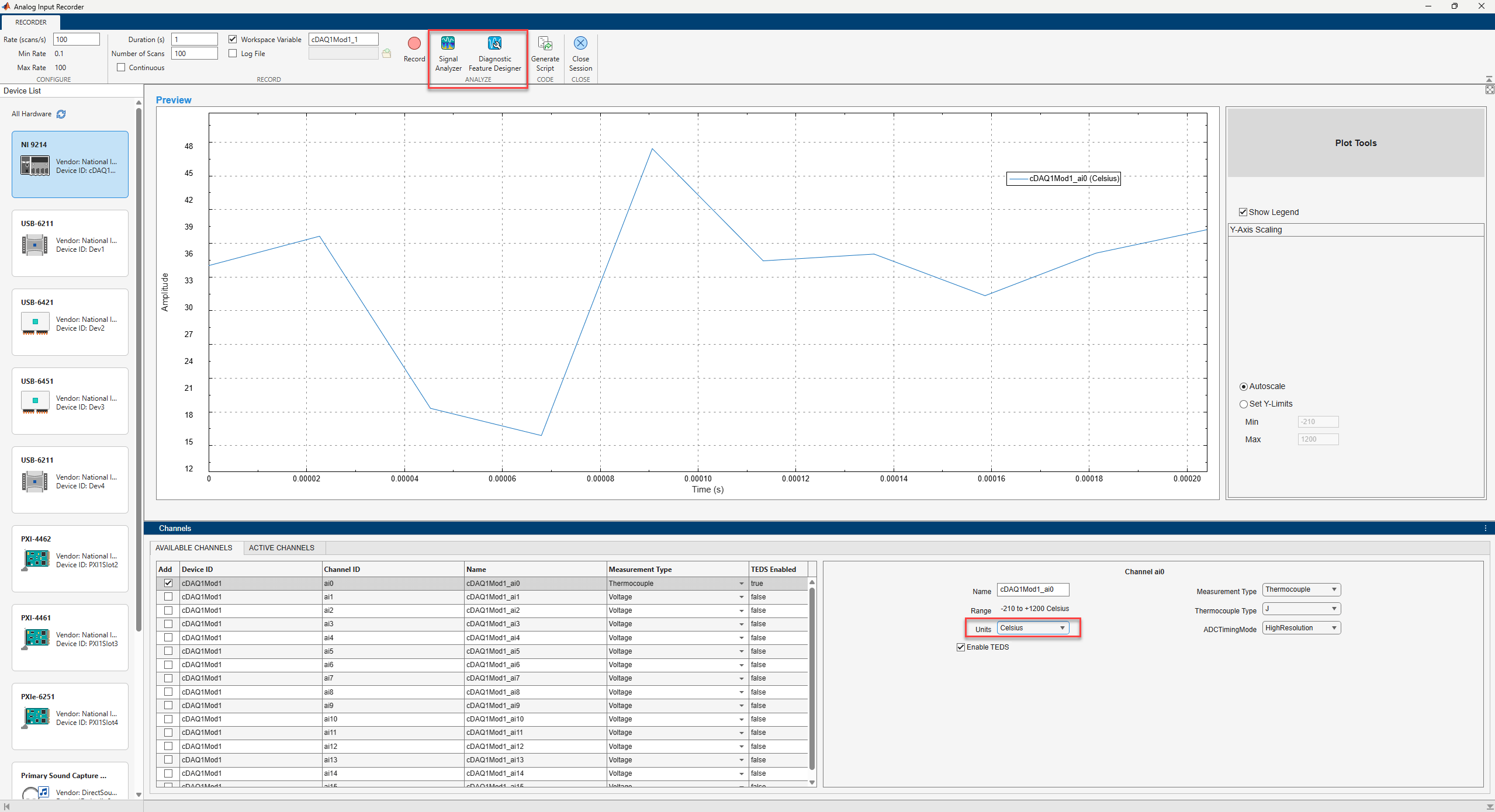1495x812 pixels.
Task: Click the Channel ID column header
Action: click(392, 570)
